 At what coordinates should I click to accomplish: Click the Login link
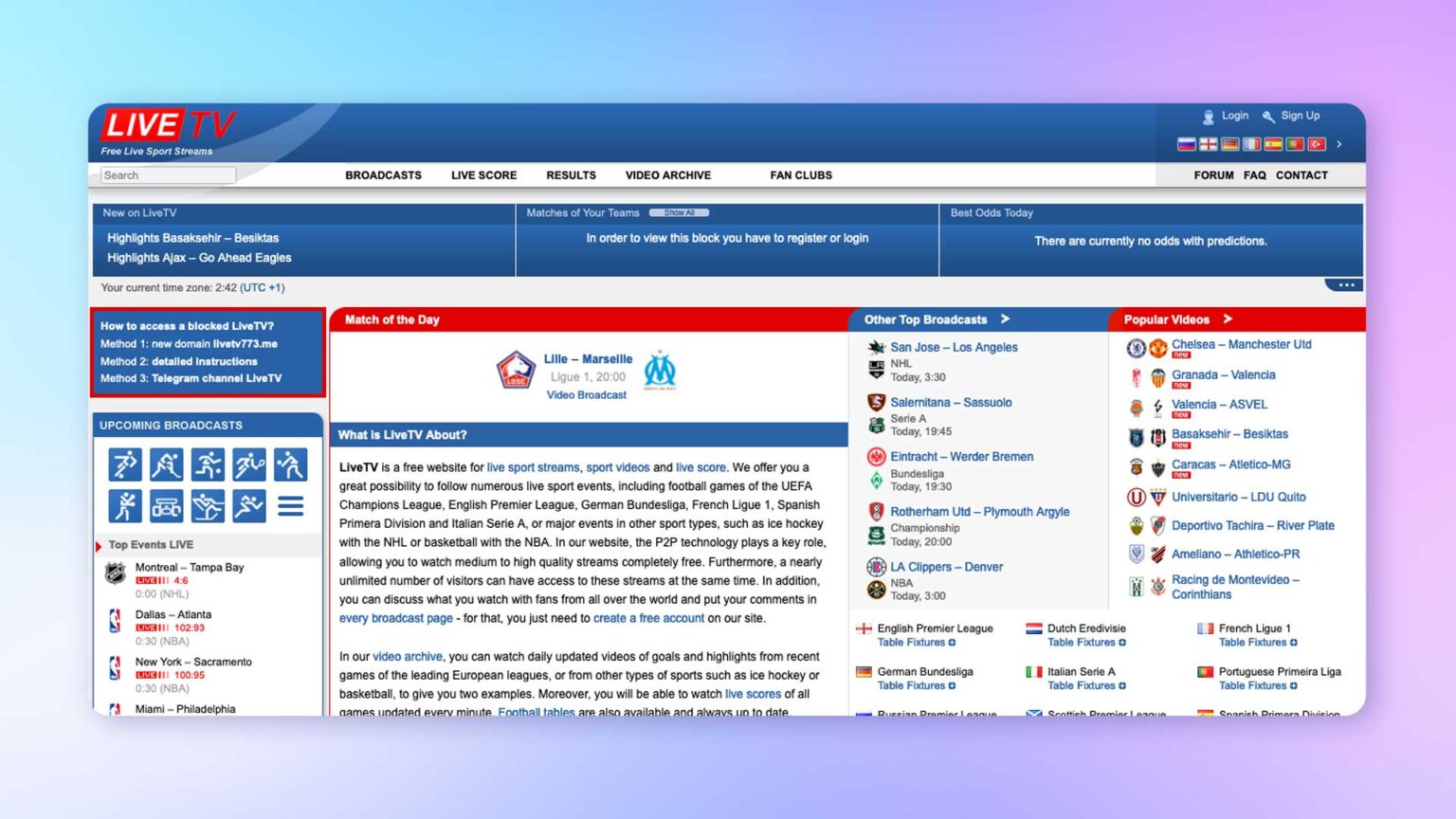[x=1234, y=116]
